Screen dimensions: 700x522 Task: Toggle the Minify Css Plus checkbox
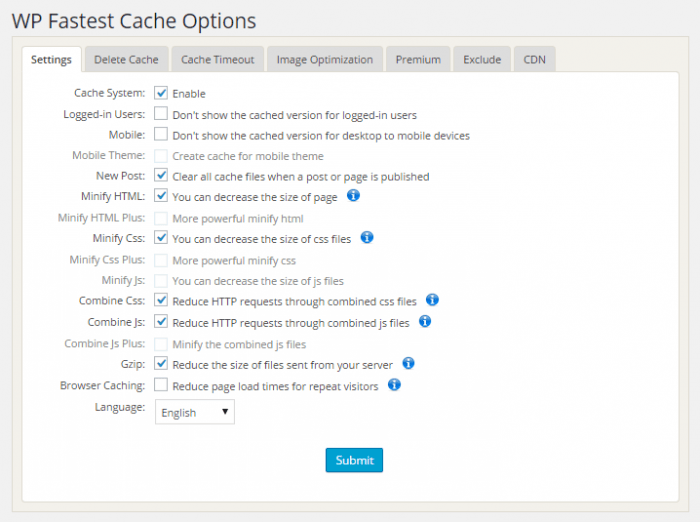point(161,260)
